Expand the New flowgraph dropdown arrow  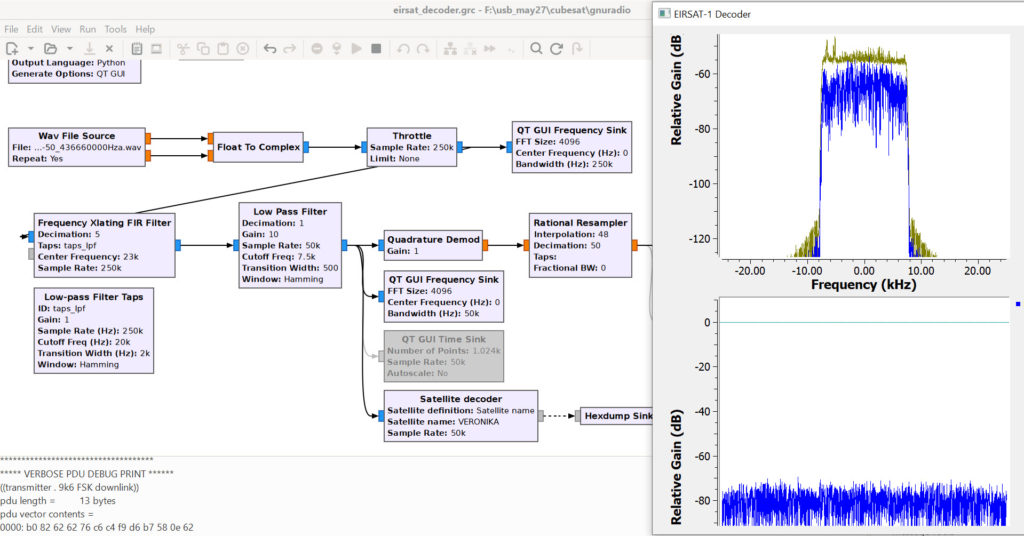tap(30, 48)
